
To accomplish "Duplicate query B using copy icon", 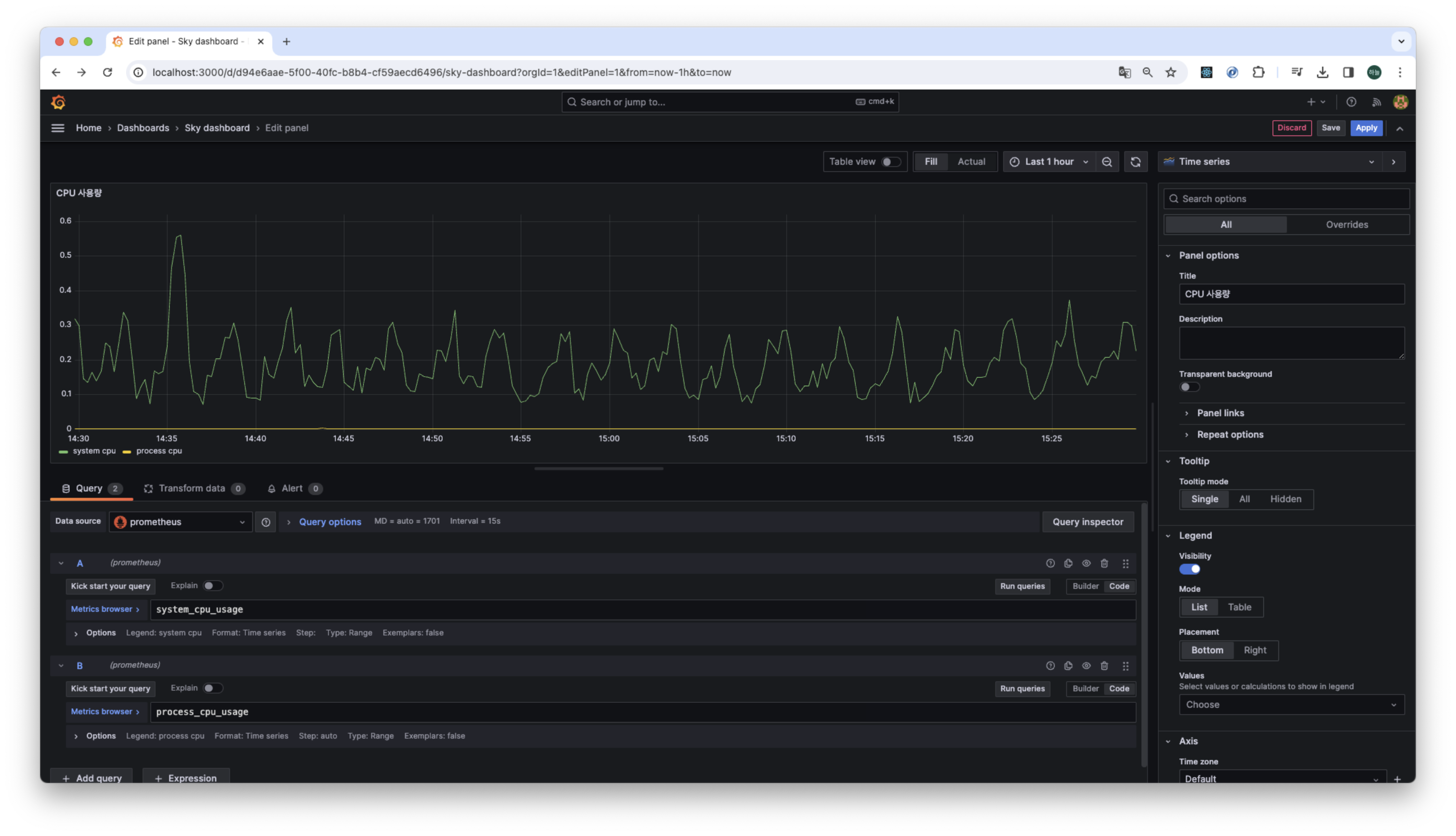I will pyautogui.click(x=1068, y=666).
